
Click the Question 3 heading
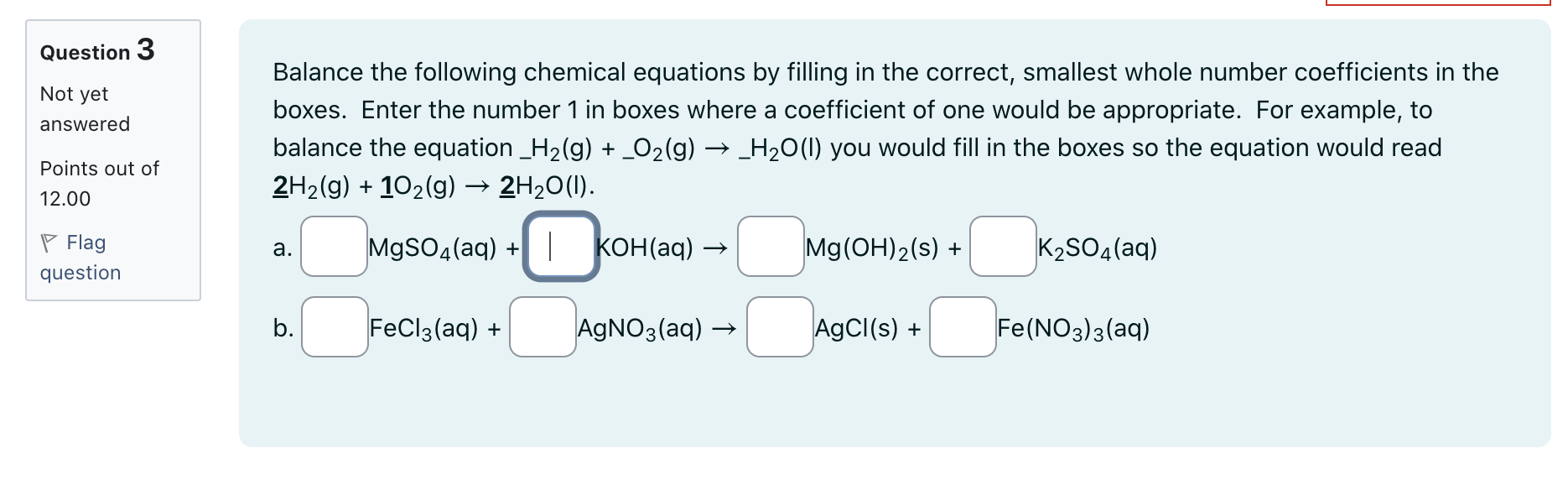tap(95, 51)
